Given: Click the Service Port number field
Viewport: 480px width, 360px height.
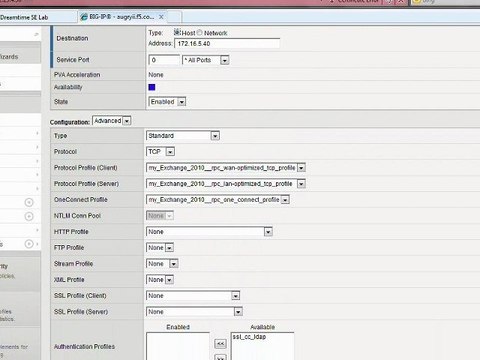Looking at the screenshot, I should tap(164, 60).
